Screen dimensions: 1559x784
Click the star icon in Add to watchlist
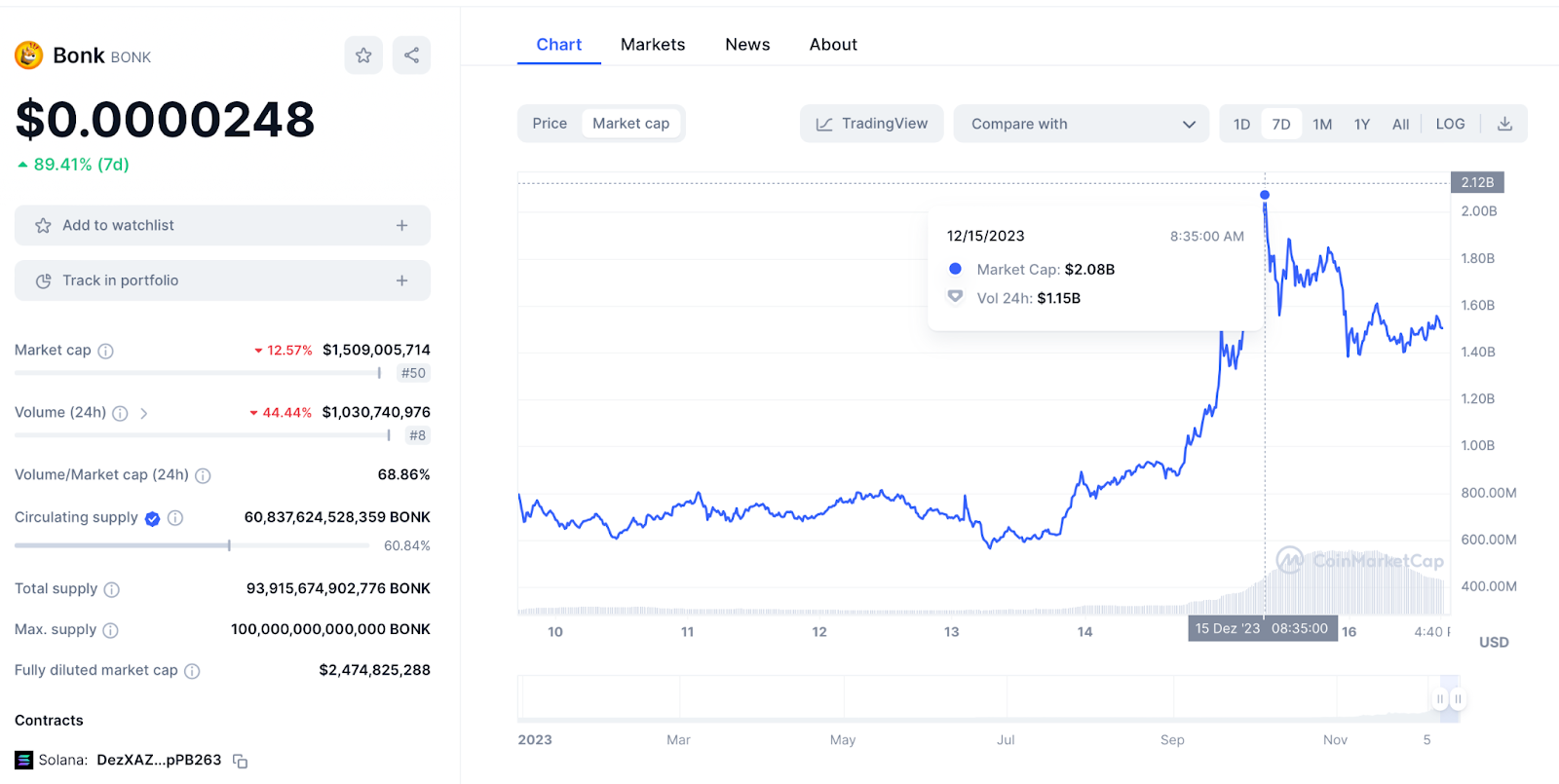43,226
